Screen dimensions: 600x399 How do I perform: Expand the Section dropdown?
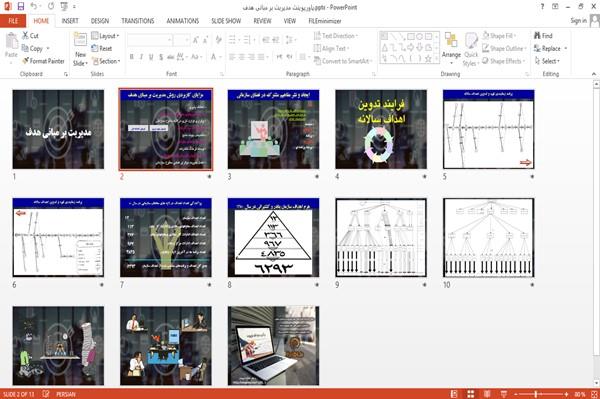106,61
